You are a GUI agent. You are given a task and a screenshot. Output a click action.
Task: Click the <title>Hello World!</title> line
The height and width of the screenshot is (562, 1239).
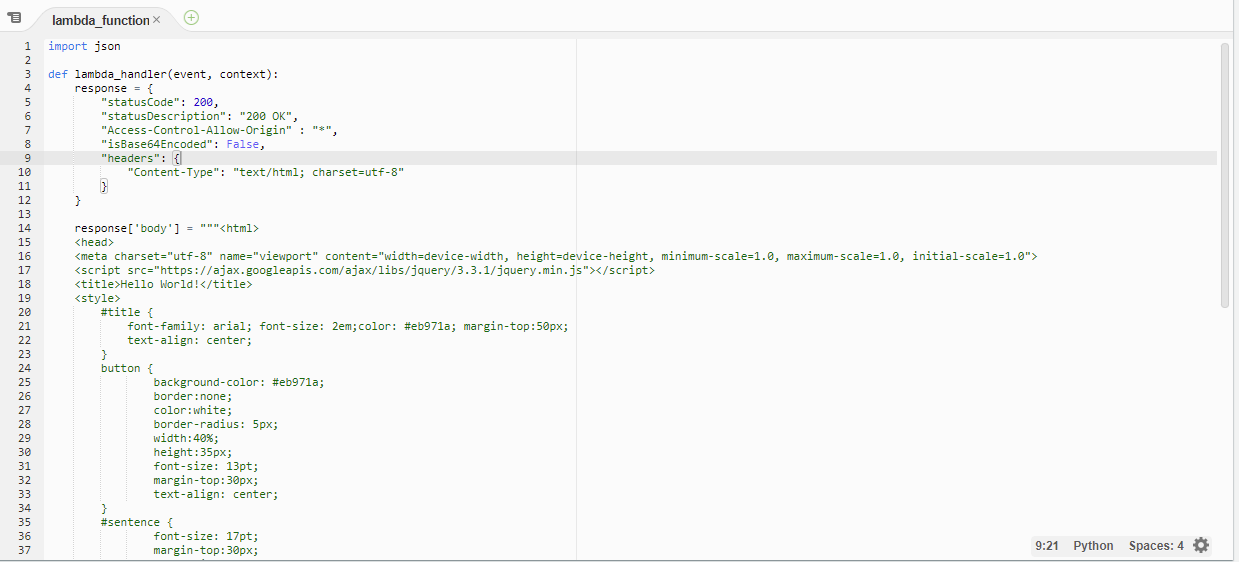163,284
